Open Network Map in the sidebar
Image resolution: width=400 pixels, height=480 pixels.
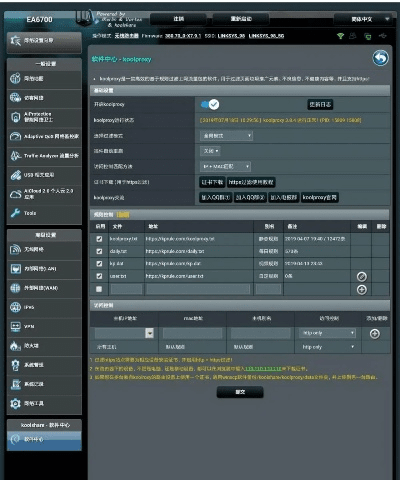[44, 79]
